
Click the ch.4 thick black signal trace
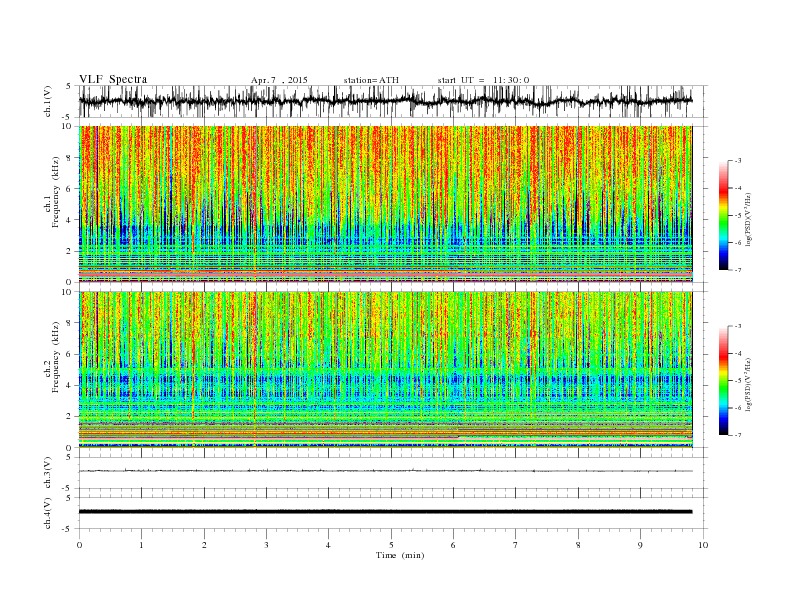pos(386,512)
